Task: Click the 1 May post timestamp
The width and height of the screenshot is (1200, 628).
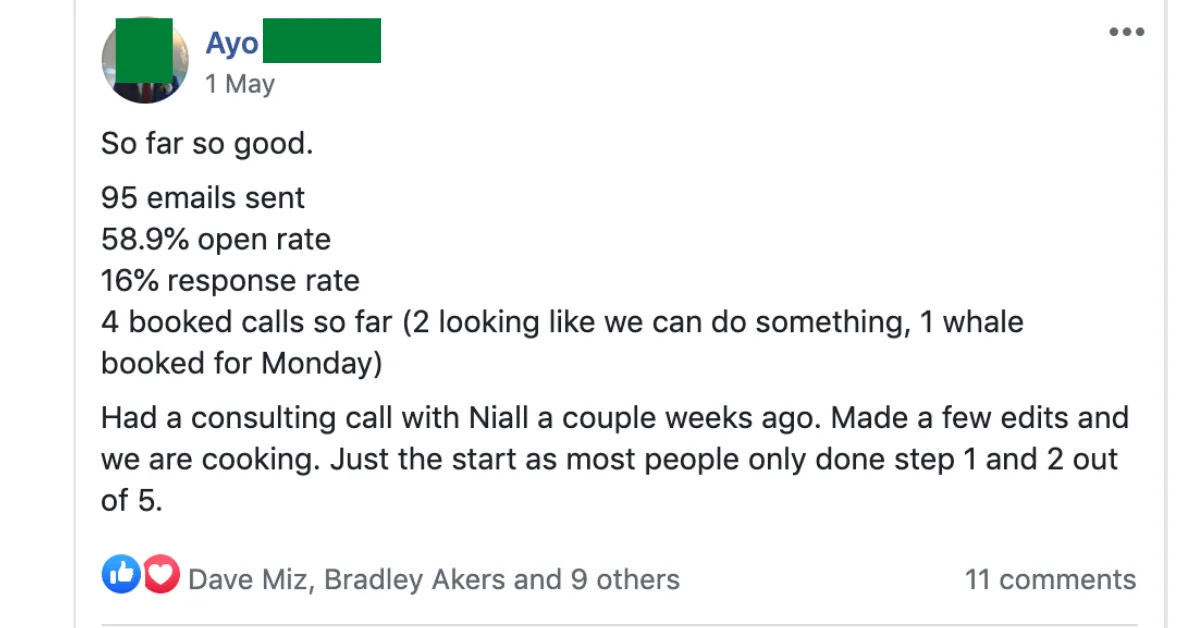Action: (x=240, y=84)
